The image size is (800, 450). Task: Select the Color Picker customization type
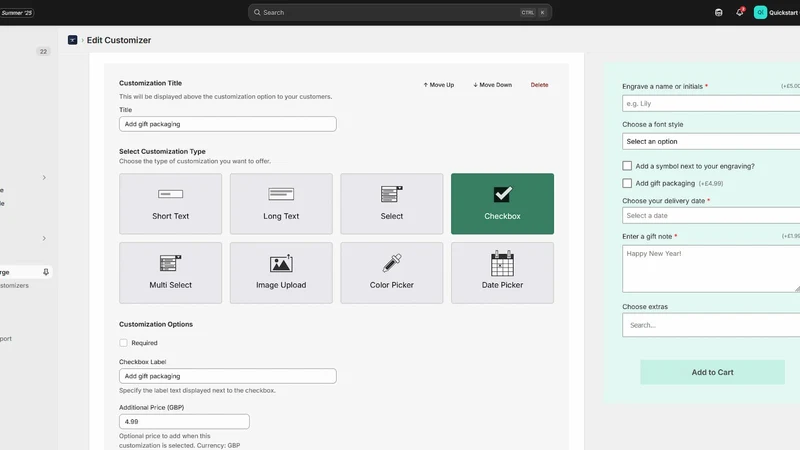tap(392, 273)
